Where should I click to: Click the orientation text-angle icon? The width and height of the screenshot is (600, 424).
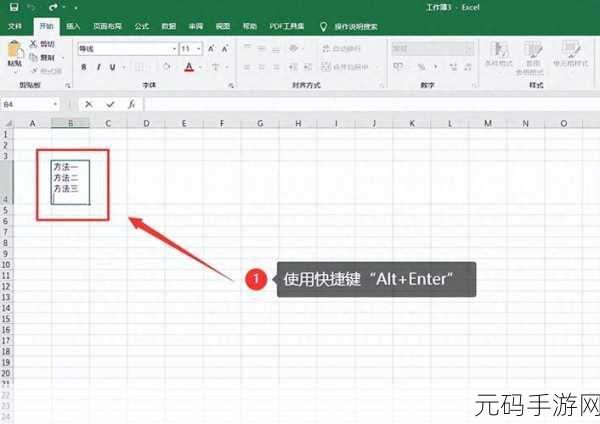tap(293, 48)
